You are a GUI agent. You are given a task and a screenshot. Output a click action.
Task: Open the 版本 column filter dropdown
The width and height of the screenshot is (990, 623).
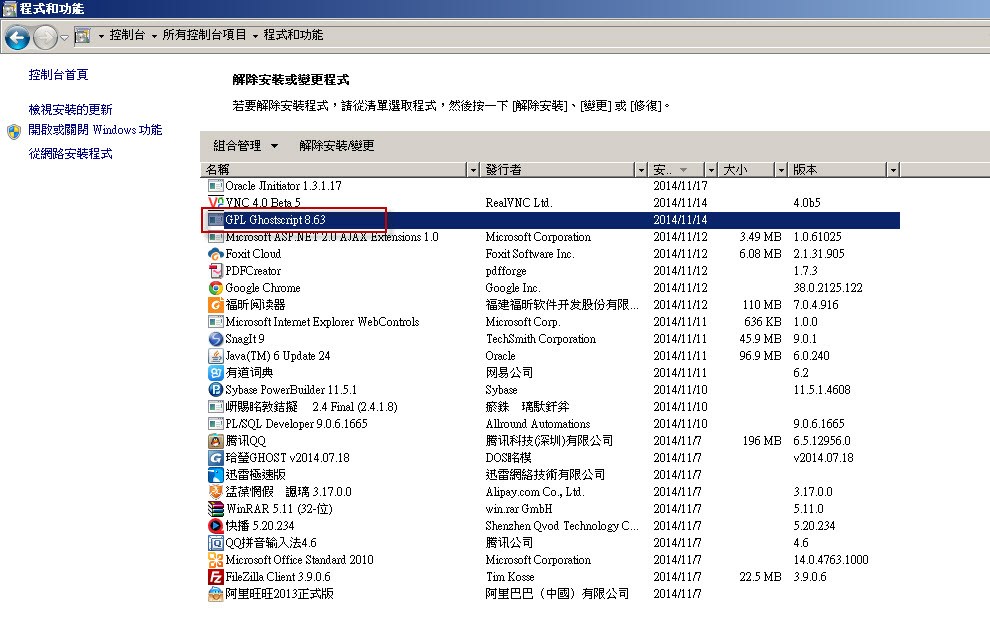coord(893,170)
